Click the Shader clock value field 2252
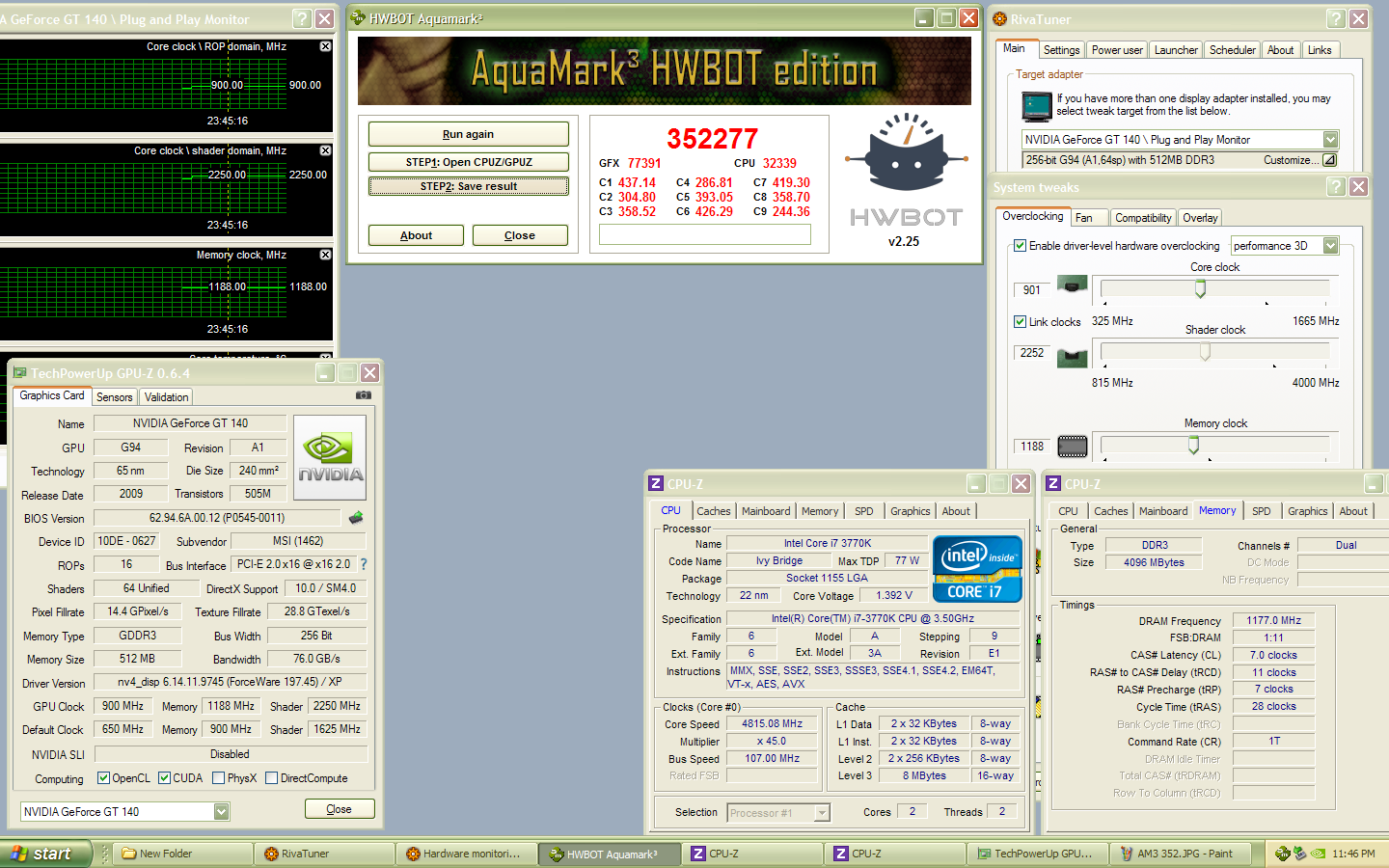This screenshot has height=868, width=1389. pyautogui.click(x=1032, y=353)
